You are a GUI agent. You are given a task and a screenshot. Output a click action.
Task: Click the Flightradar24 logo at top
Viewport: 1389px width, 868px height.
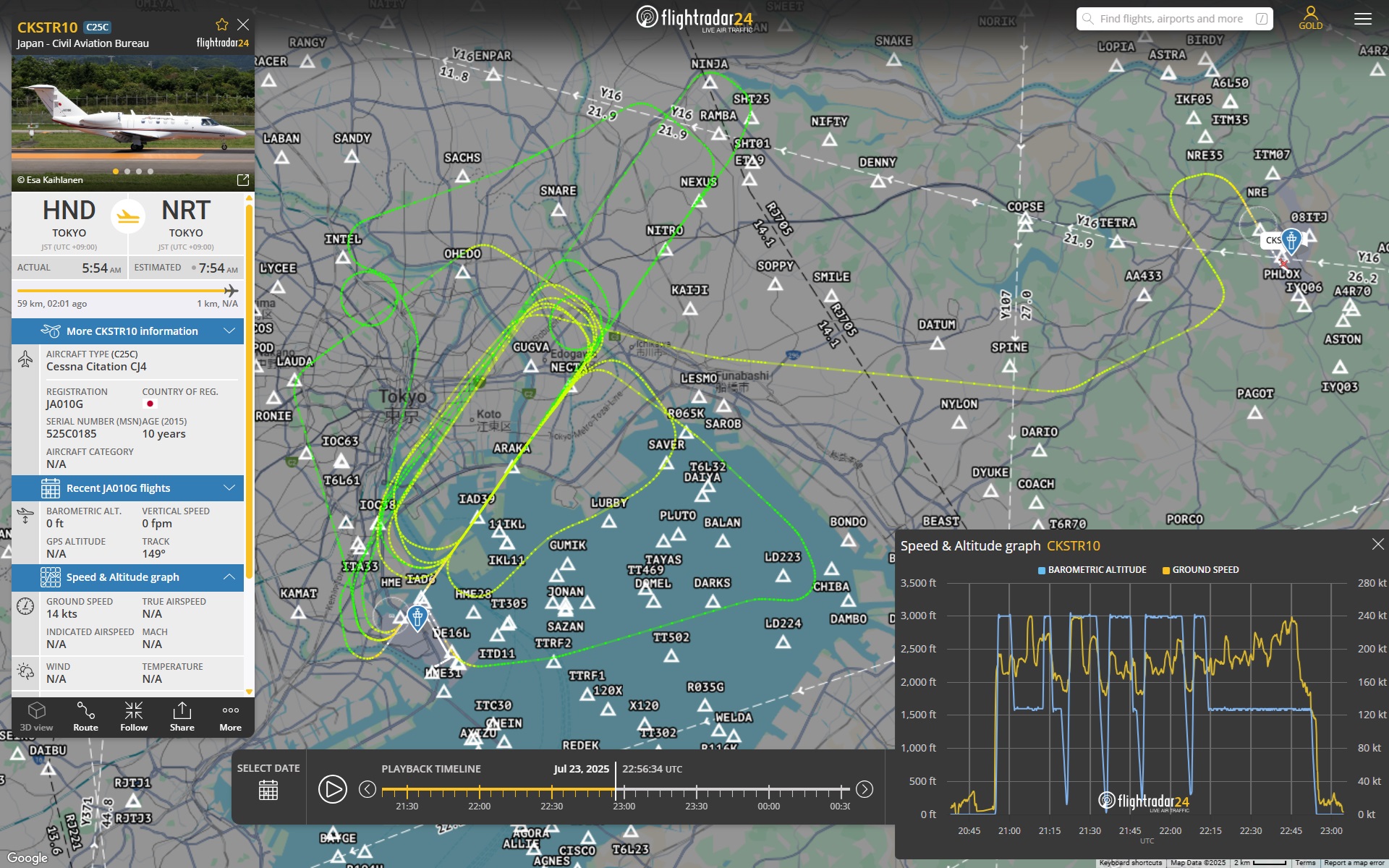point(694,19)
